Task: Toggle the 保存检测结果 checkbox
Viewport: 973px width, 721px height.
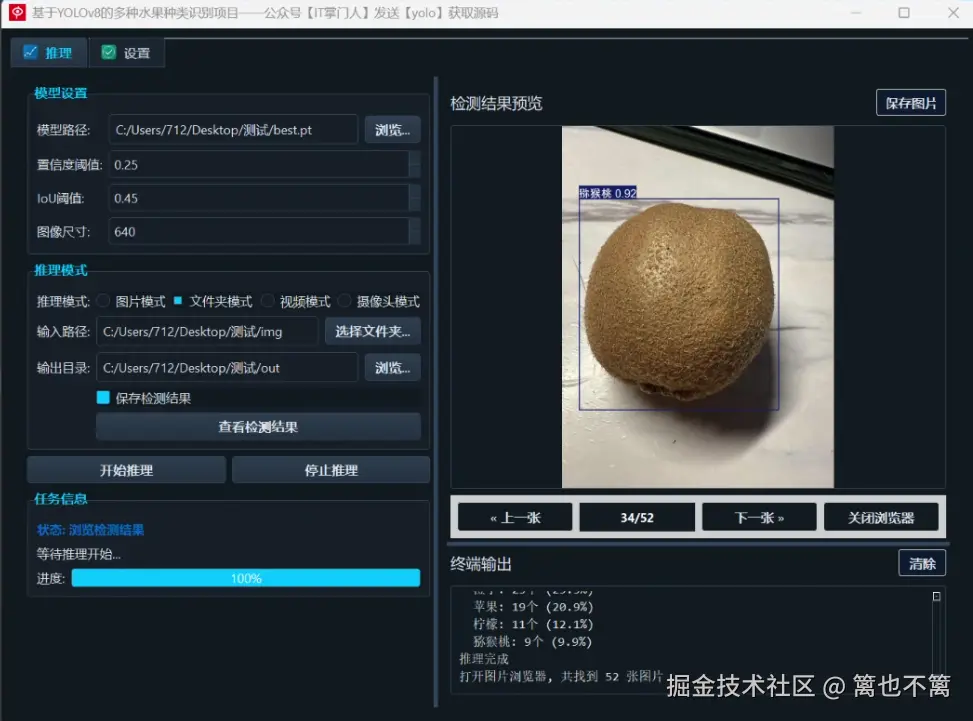Action: tap(103, 397)
